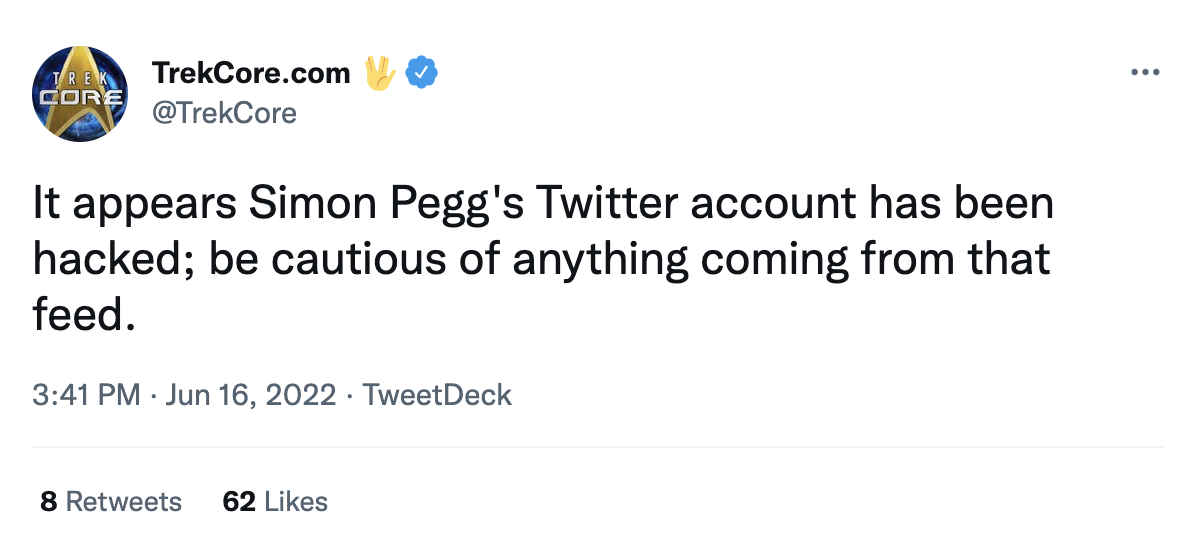Viewport: 1194px width, 550px height.
Task: Click the Jun 16, 2022 date
Action: [252, 395]
